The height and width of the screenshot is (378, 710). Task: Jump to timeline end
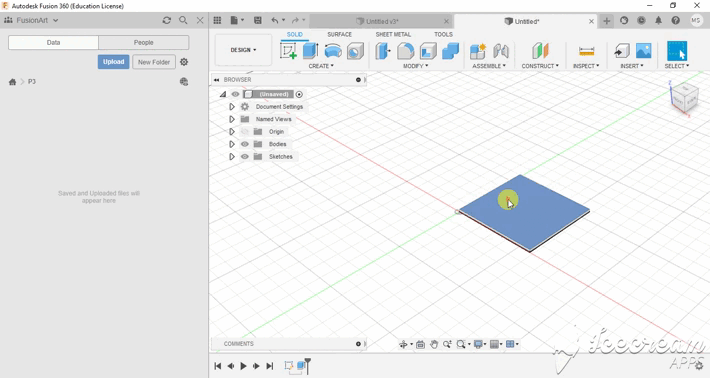(x=270, y=366)
